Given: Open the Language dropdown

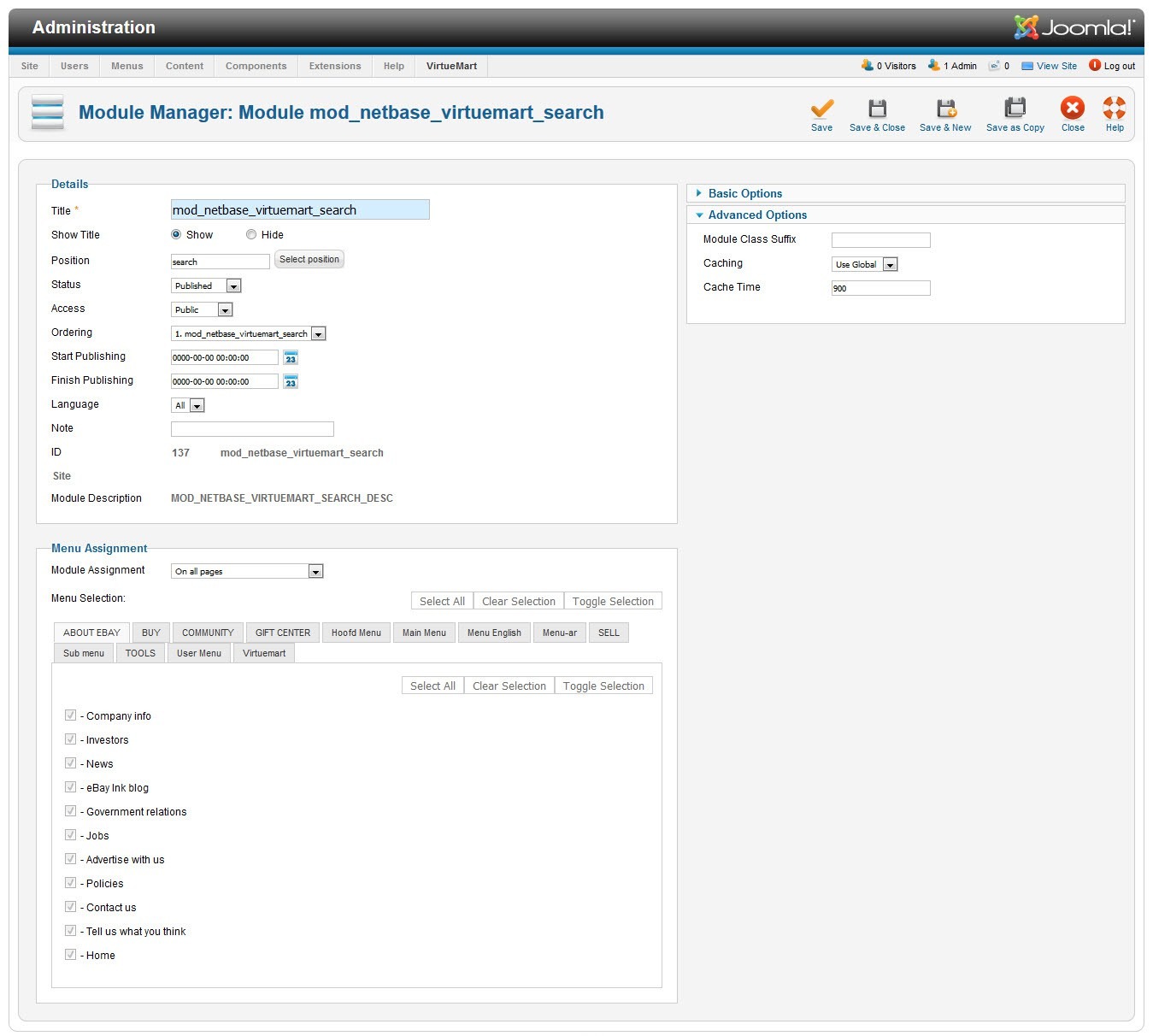Looking at the screenshot, I should click(188, 406).
